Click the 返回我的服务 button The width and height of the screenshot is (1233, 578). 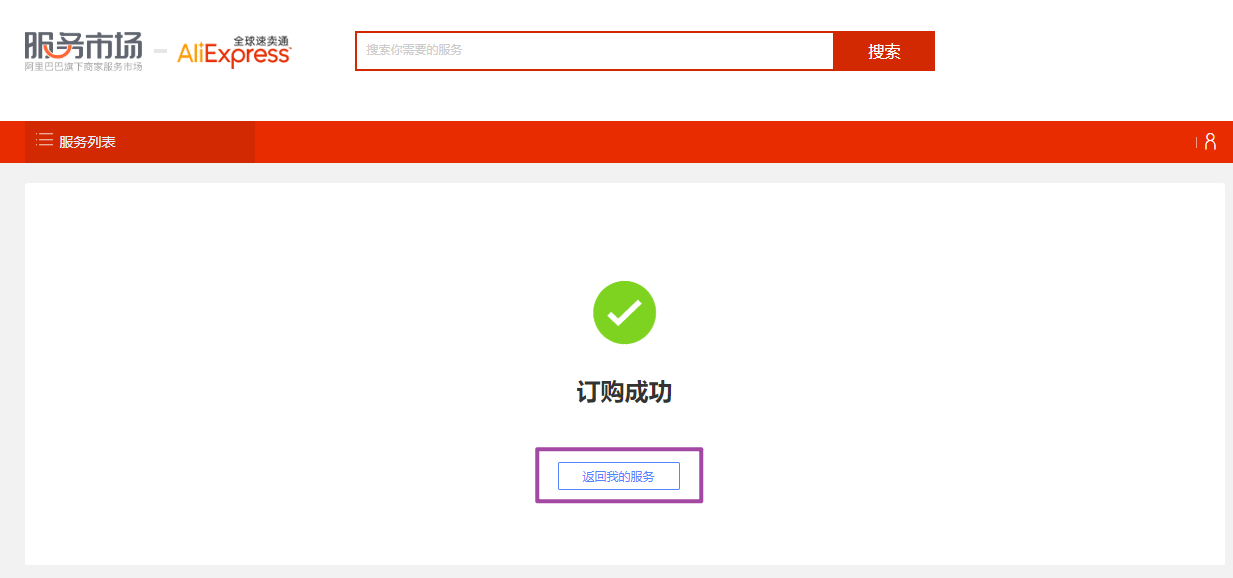point(619,476)
